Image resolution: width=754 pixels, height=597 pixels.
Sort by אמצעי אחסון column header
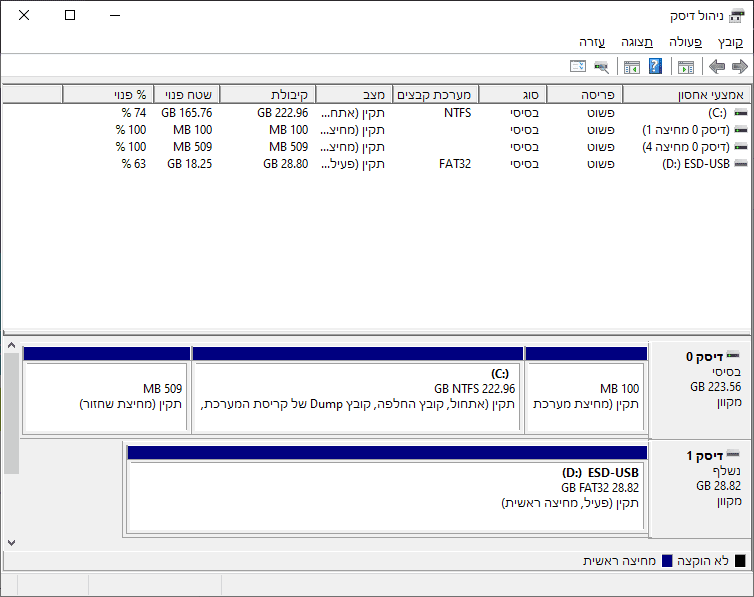pos(687,95)
